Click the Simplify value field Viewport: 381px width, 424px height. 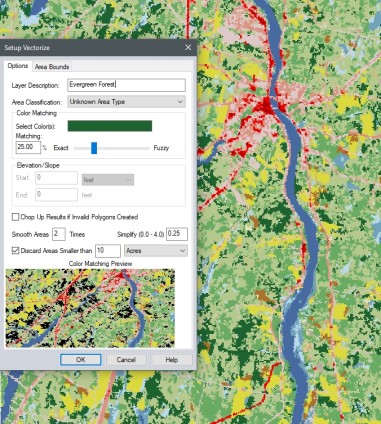coord(177,234)
